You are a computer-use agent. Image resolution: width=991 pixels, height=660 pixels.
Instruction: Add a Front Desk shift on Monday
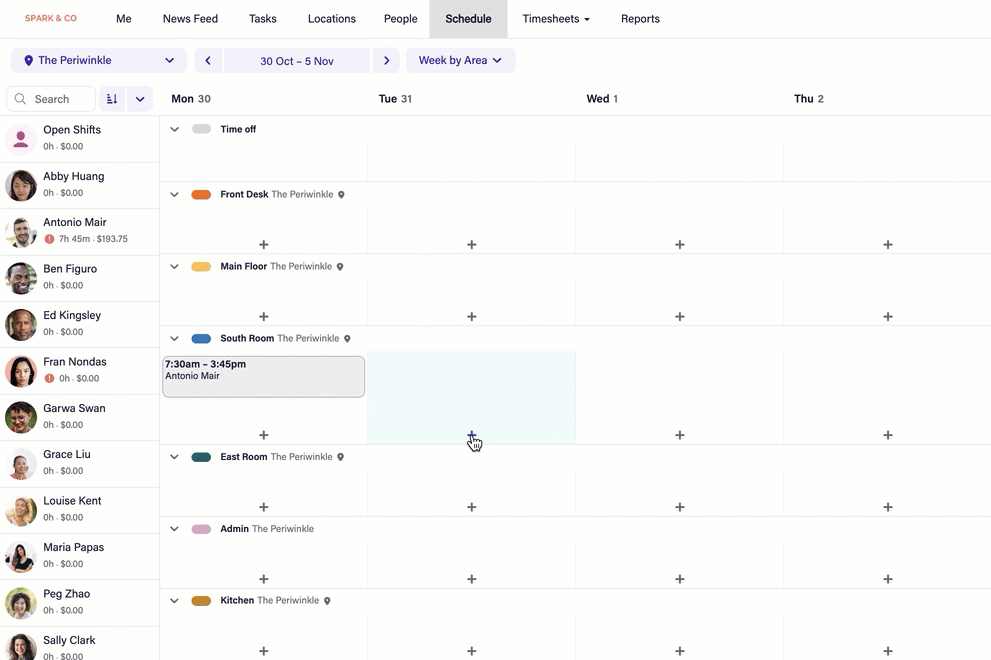[264, 245]
